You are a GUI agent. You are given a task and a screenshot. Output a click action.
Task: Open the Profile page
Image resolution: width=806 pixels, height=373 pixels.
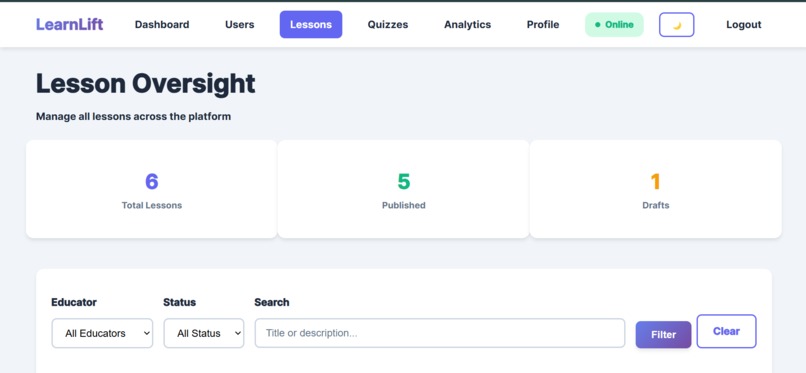click(x=543, y=25)
